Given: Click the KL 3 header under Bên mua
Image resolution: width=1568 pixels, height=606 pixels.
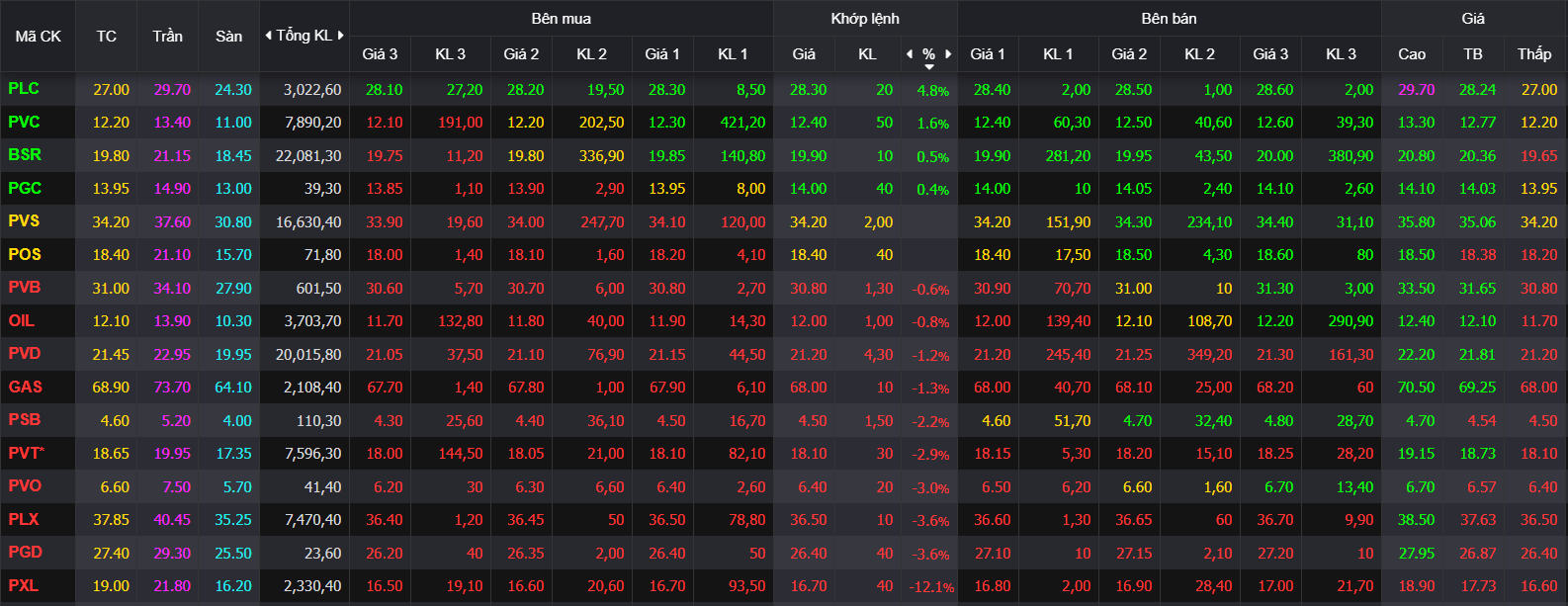Looking at the screenshot, I should coord(450,54).
